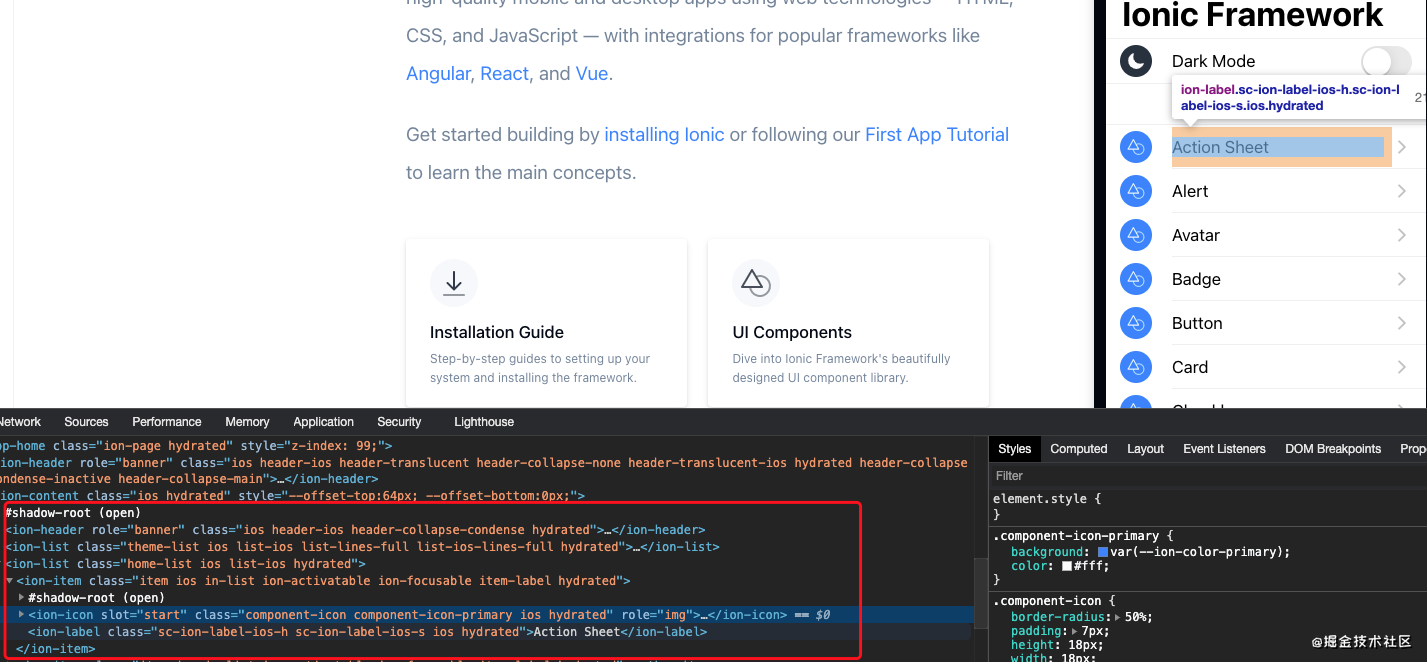Viewport: 1427px width, 662px height.
Task: Click the blue icon beside Button
Action: pos(1136,323)
